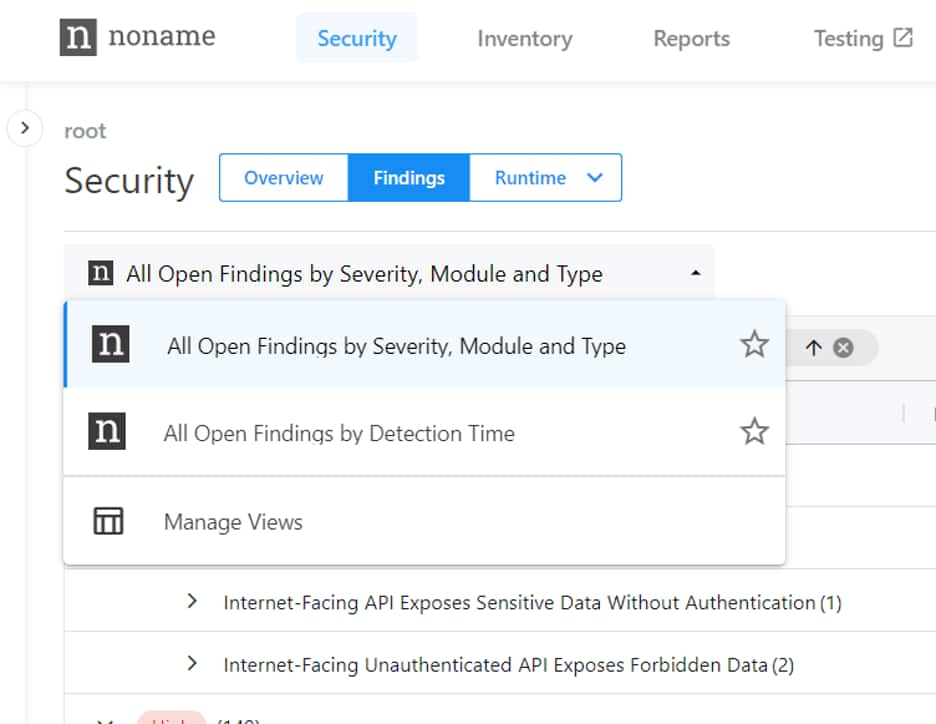Favorite the Detection Time view with its star
The width and height of the screenshot is (936, 724).
point(754,432)
